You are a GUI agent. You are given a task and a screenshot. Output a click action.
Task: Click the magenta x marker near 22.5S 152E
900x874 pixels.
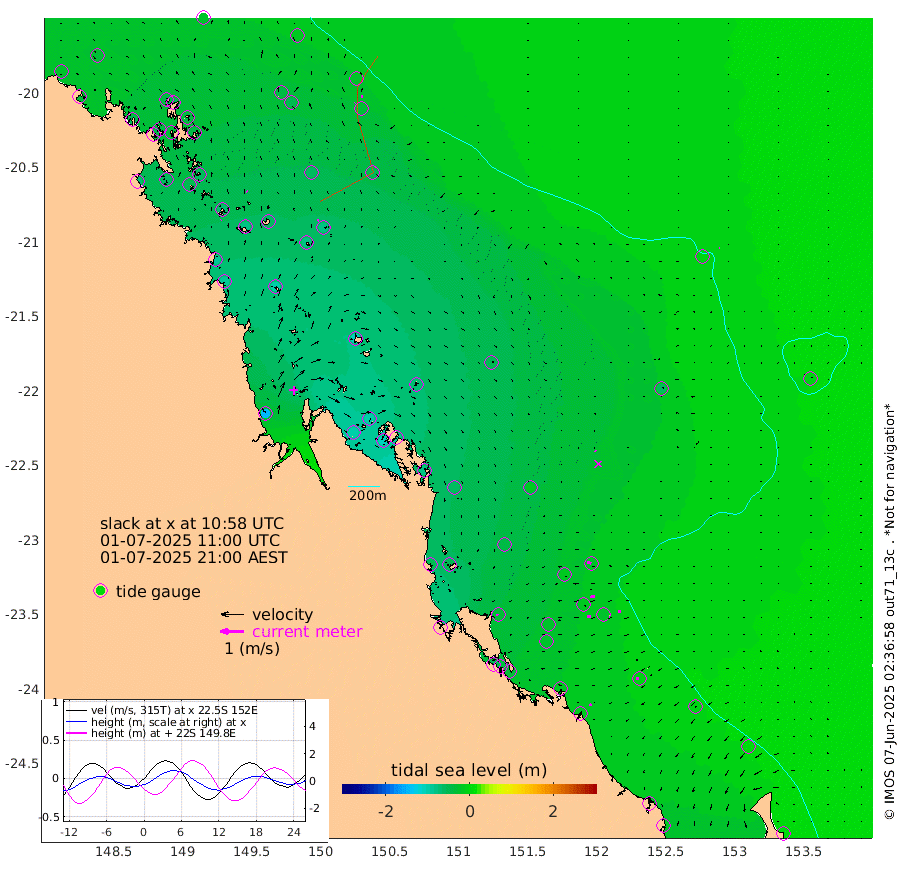(x=598, y=464)
